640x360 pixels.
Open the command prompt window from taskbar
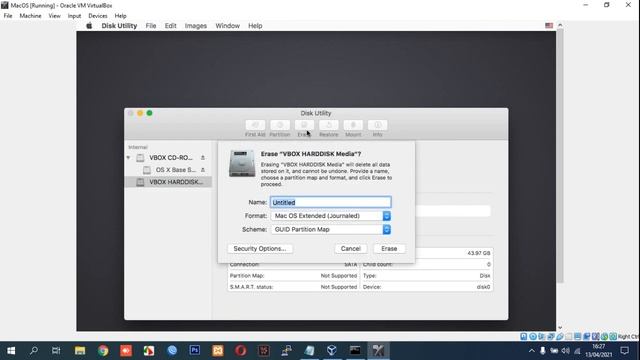coord(355,351)
